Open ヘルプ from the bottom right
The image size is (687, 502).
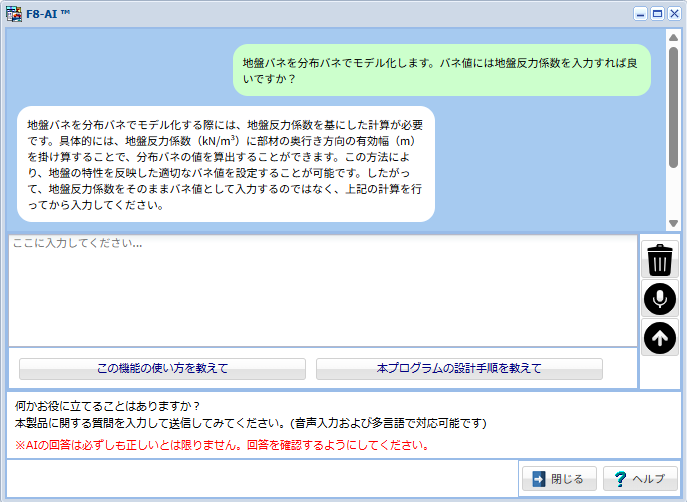coord(640,478)
